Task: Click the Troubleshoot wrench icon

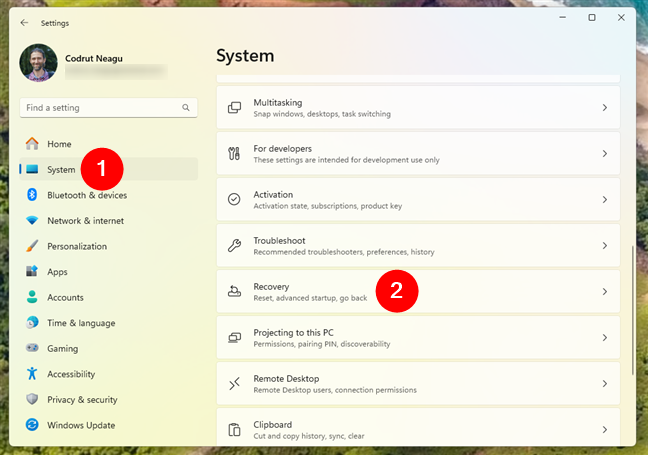Action: [x=234, y=245]
